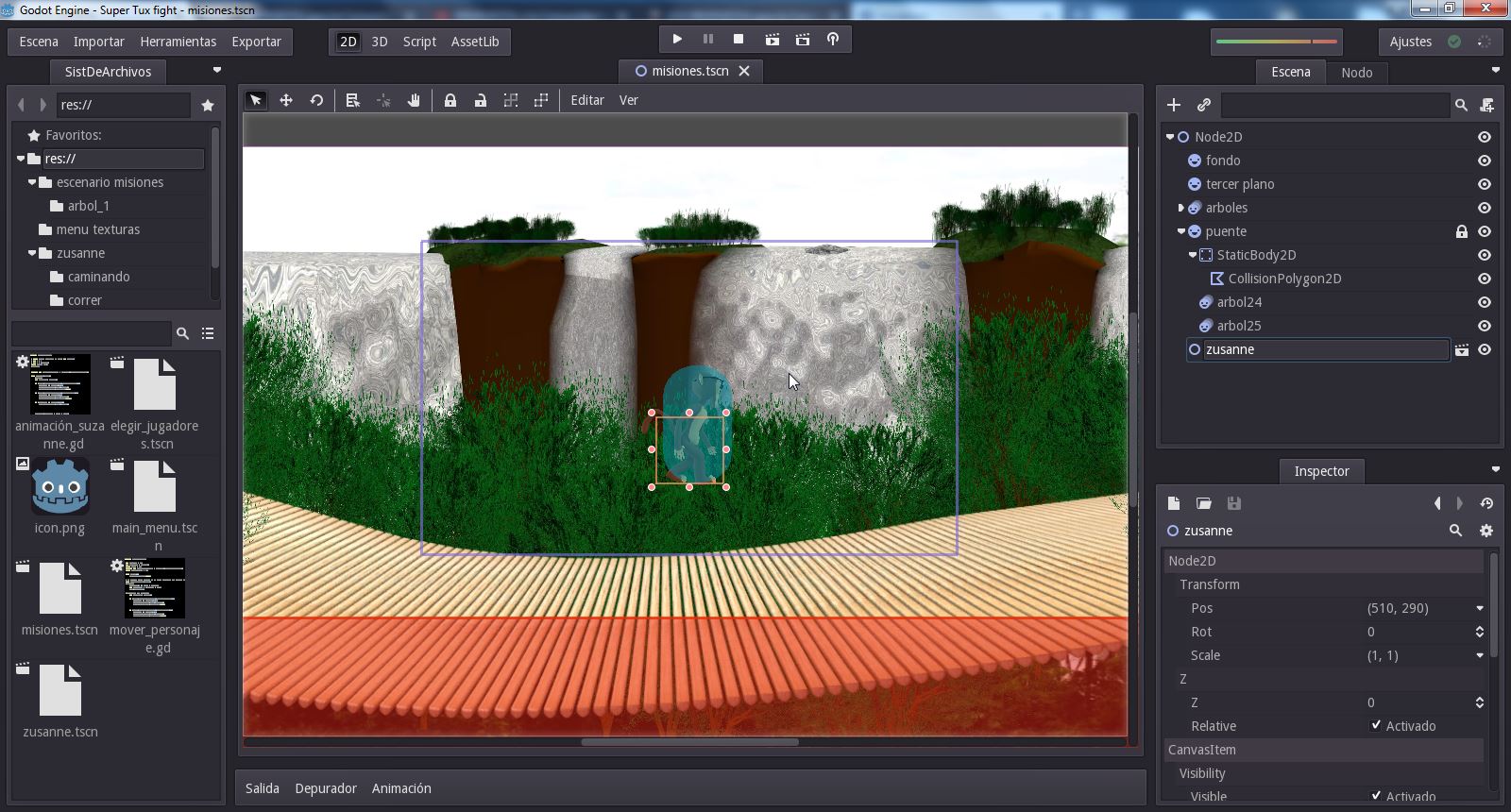
Task: Select the arrow Select Mode tool
Action: [x=255, y=100]
